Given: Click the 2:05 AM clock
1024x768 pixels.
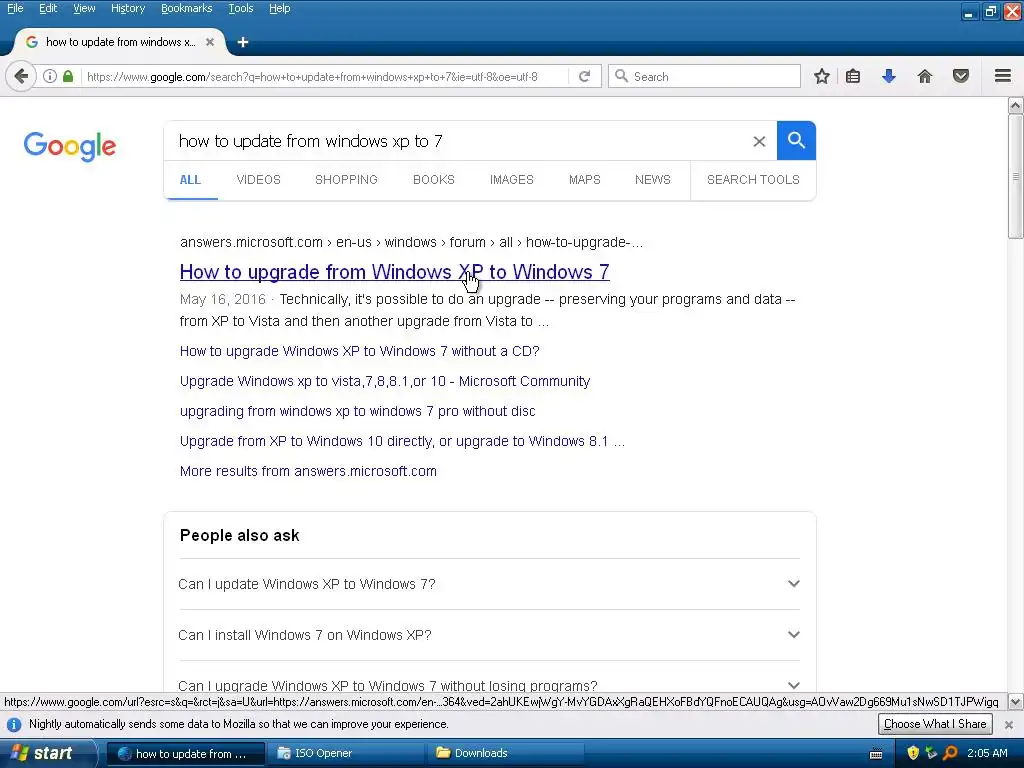Looking at the screenshot, I should pyautogui.click(x=987, y=753).
